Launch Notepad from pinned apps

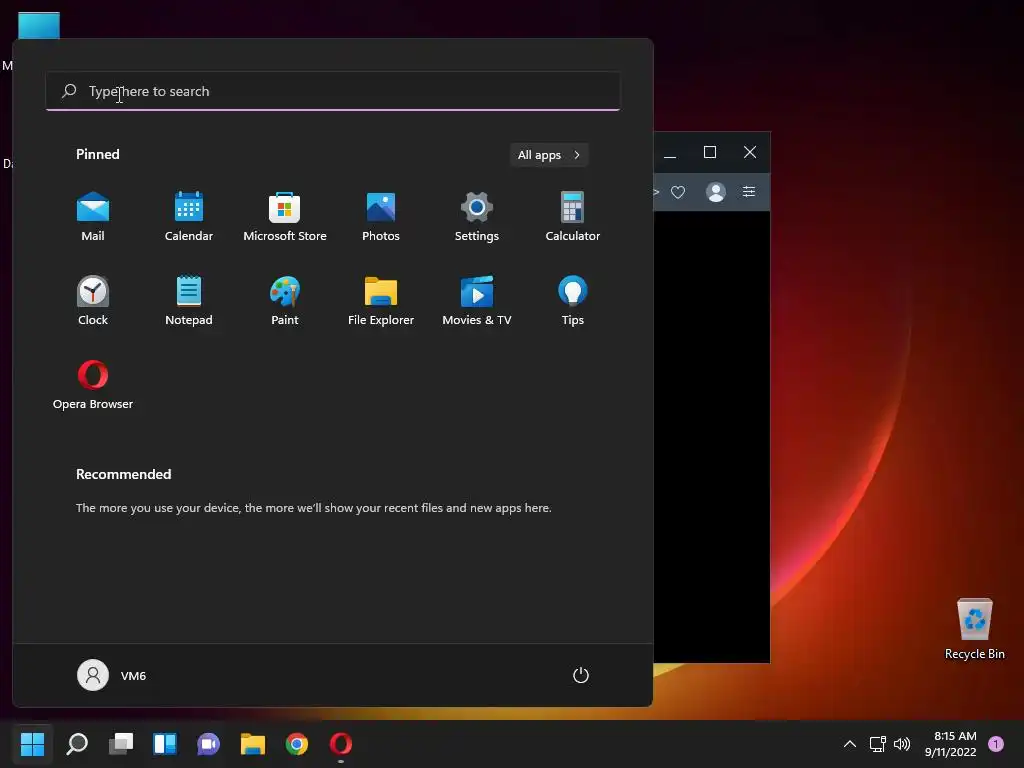click(x=189, y=301)
